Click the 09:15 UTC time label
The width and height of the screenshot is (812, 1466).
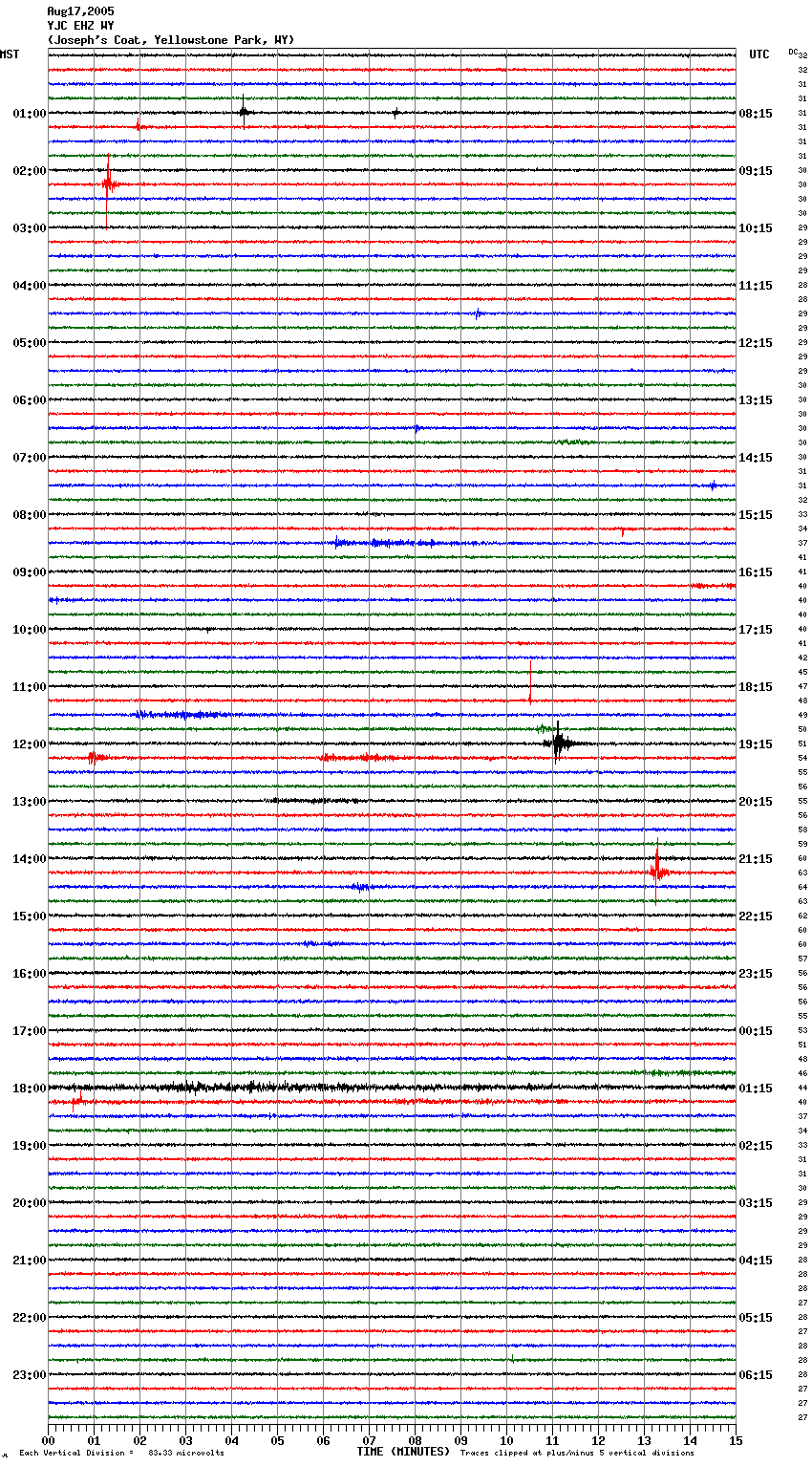(756, 171)
